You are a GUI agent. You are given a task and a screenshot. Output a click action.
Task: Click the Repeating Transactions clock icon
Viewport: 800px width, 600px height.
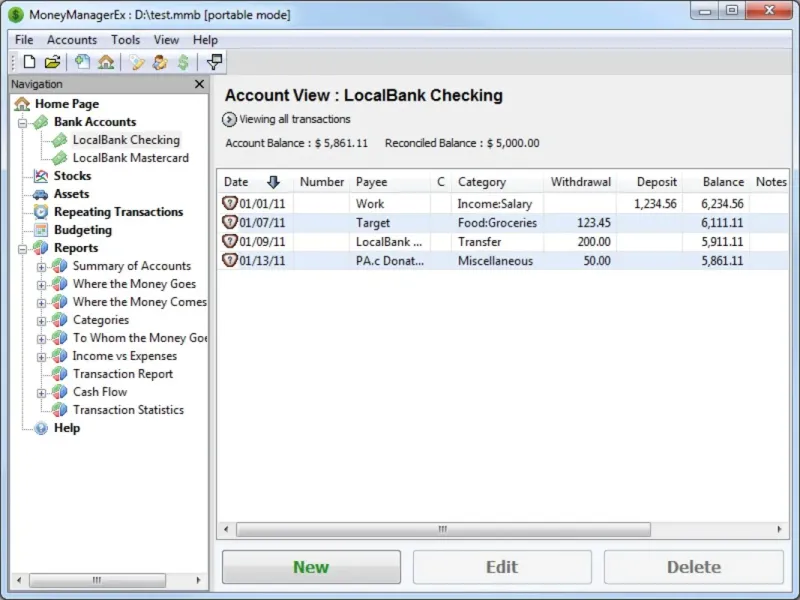pyautogui.click(x=41, y=212)
